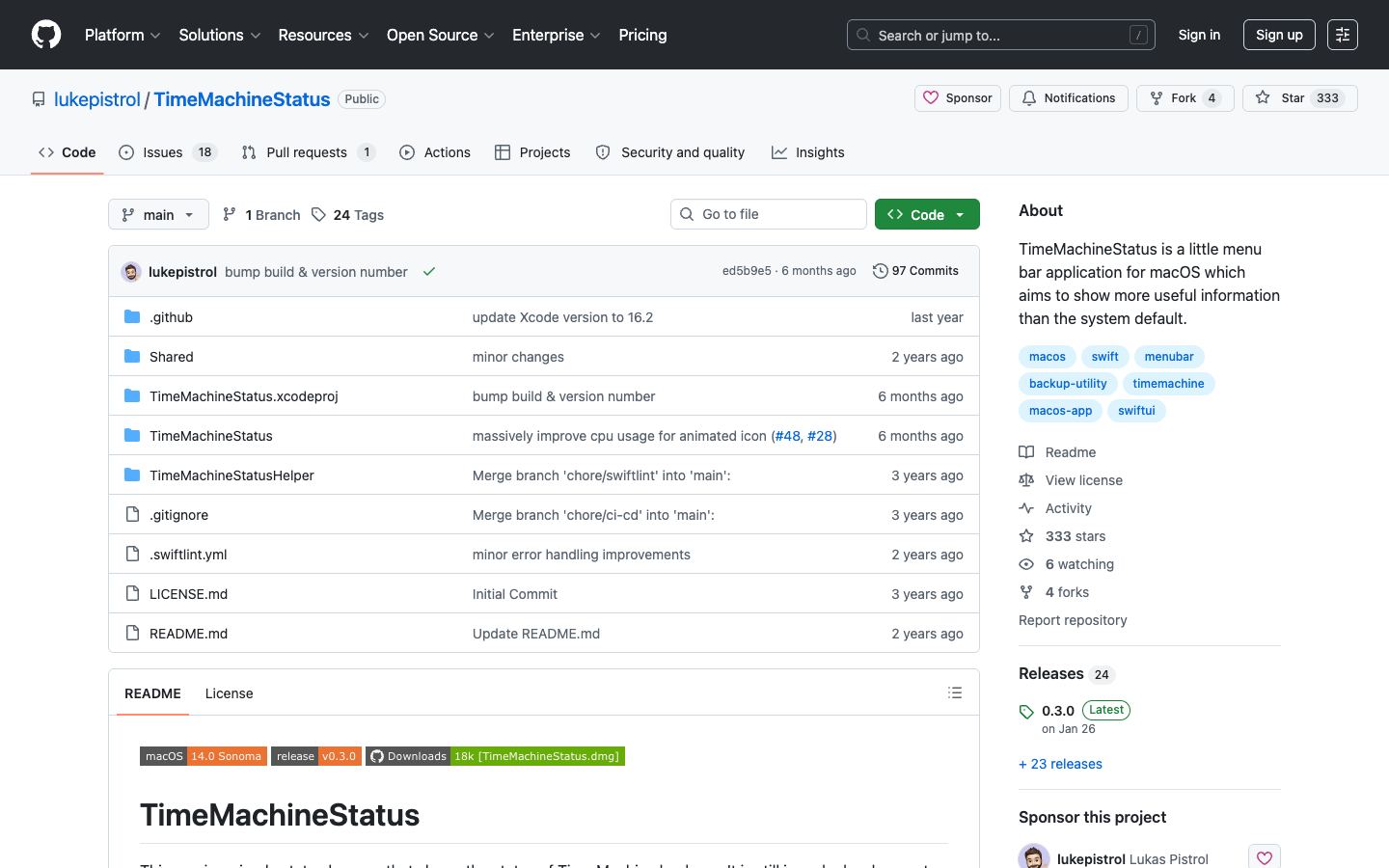Select the License tab in README panel

click(229, 693)
